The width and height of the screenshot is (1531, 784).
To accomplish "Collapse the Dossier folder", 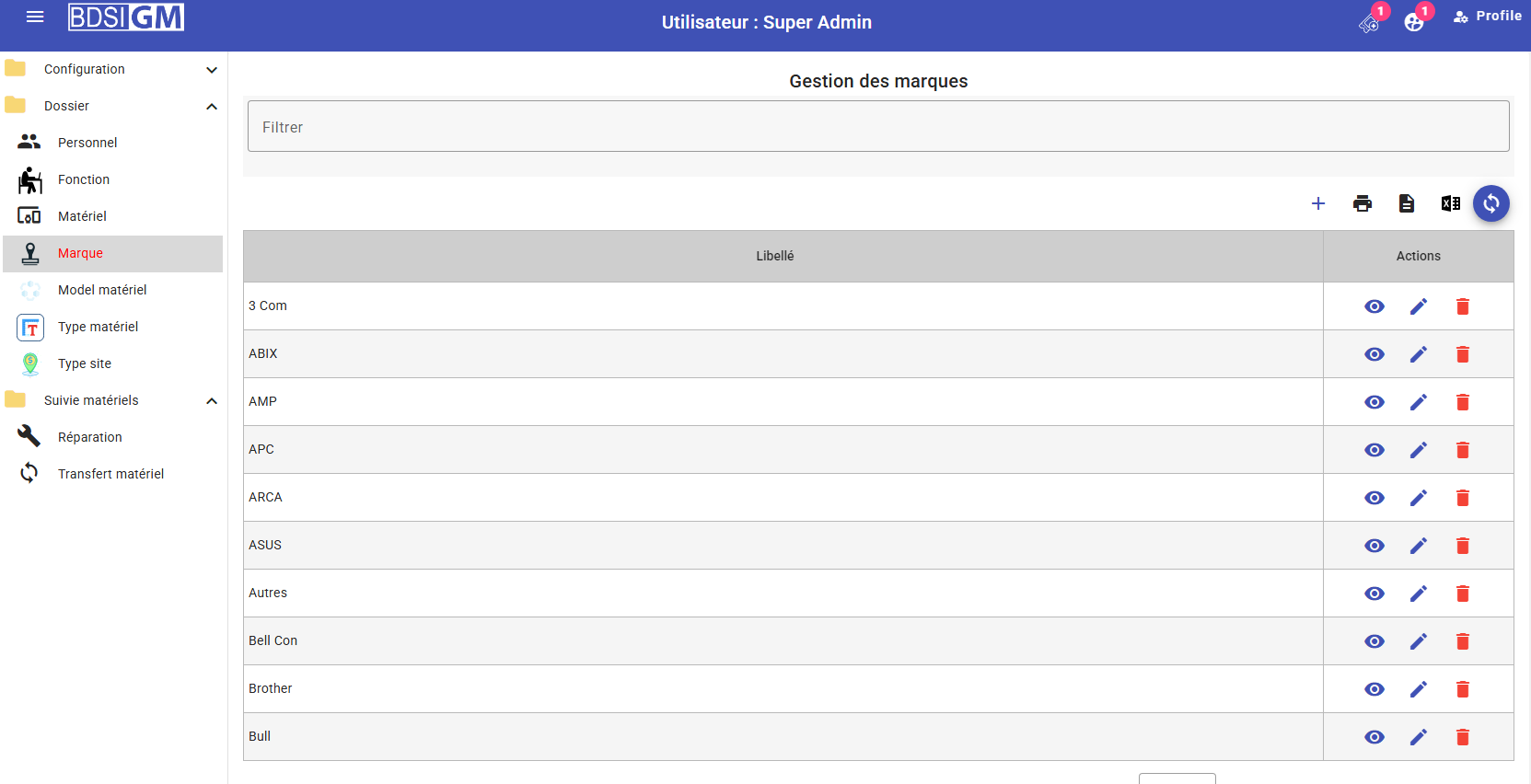I will 112,106.
